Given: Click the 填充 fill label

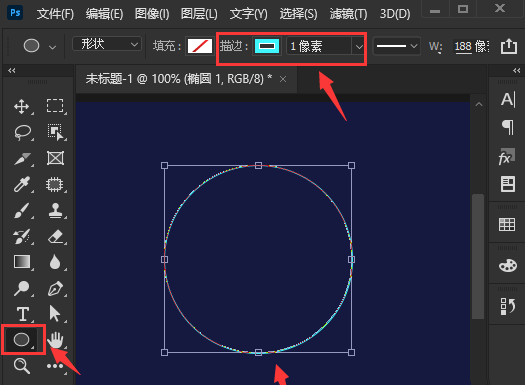Looking at the screenshot, I should pyautogui.click(x=167, y=46).
